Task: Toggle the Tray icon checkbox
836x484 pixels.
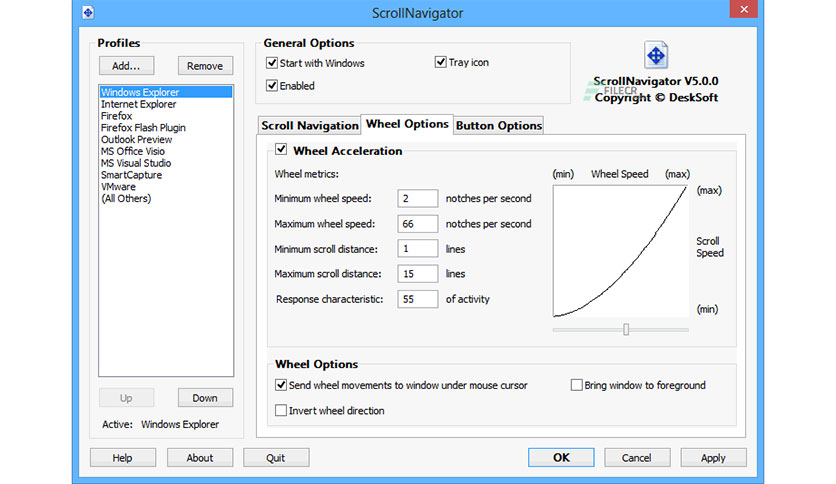Action: click(x=440, y=62)
